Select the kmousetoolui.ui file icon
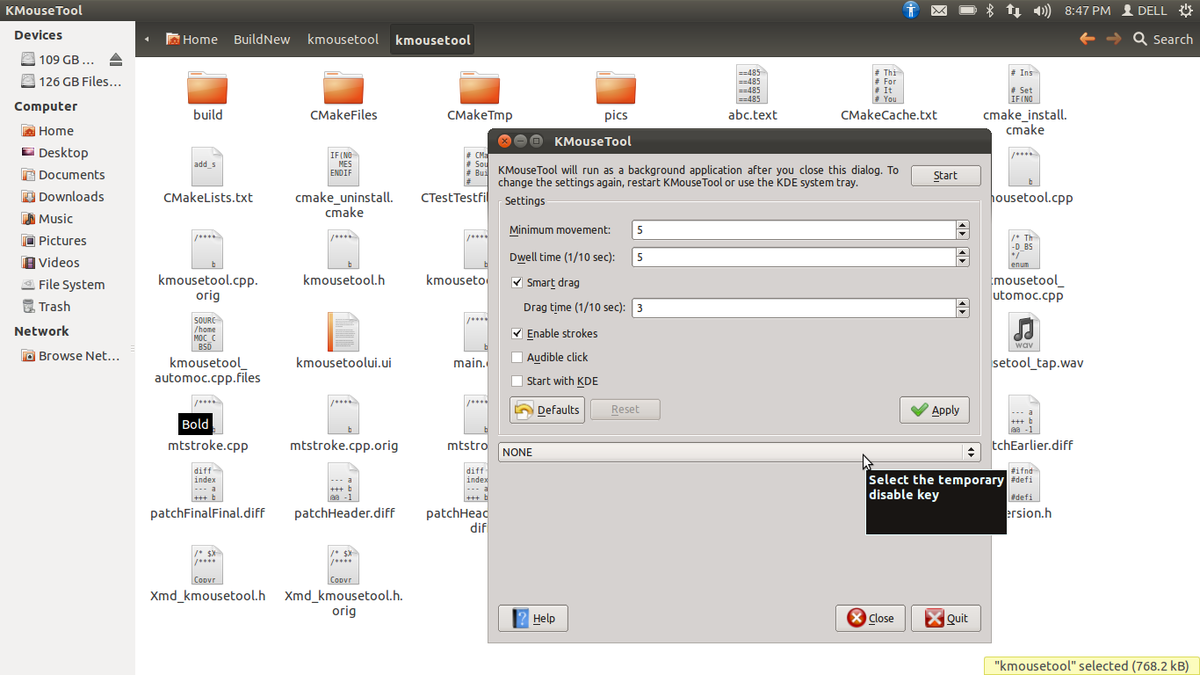 click(x=343, y=333)
